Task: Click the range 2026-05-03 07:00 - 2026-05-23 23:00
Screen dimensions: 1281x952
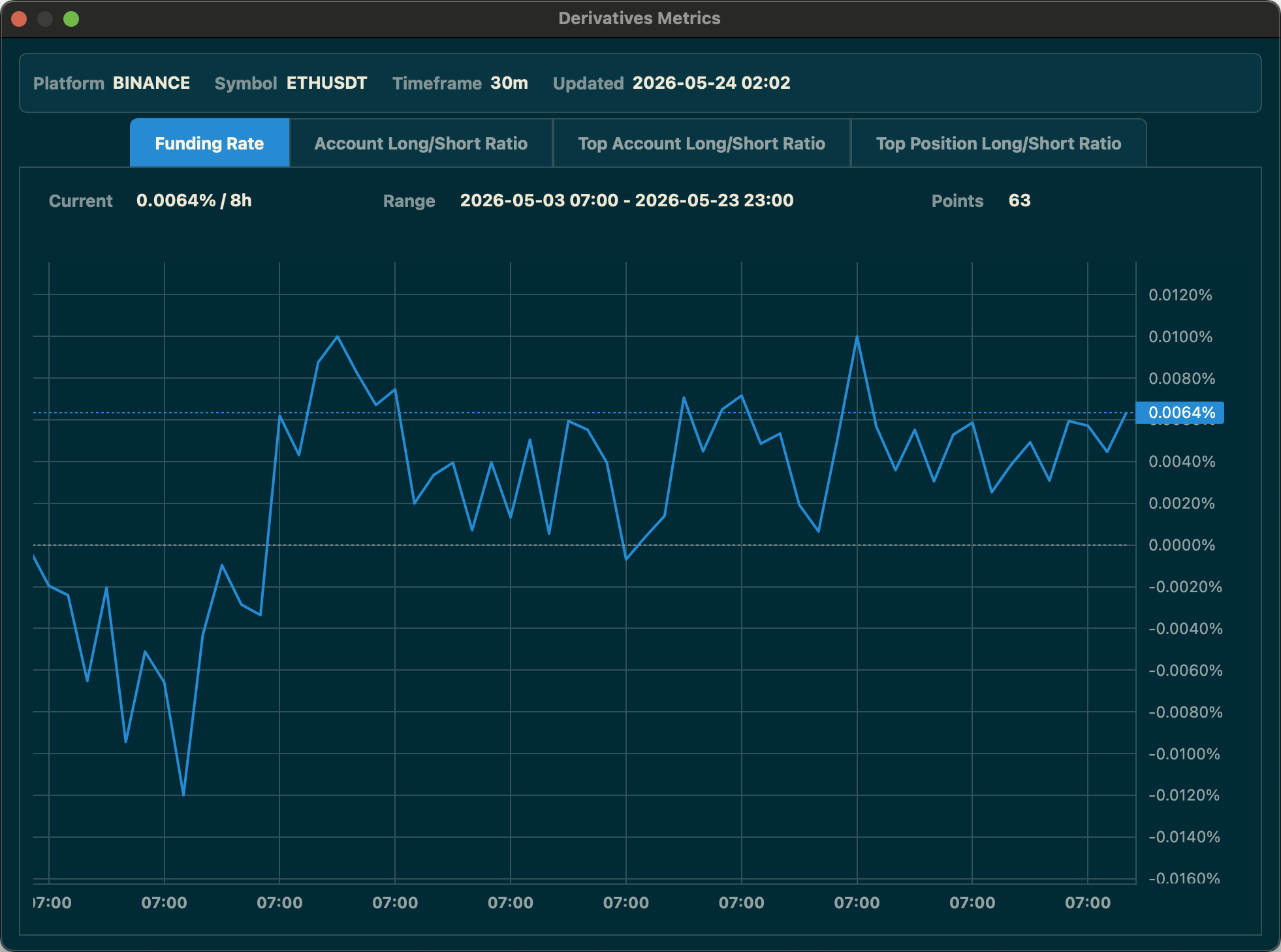Action: tap(627, 200)
